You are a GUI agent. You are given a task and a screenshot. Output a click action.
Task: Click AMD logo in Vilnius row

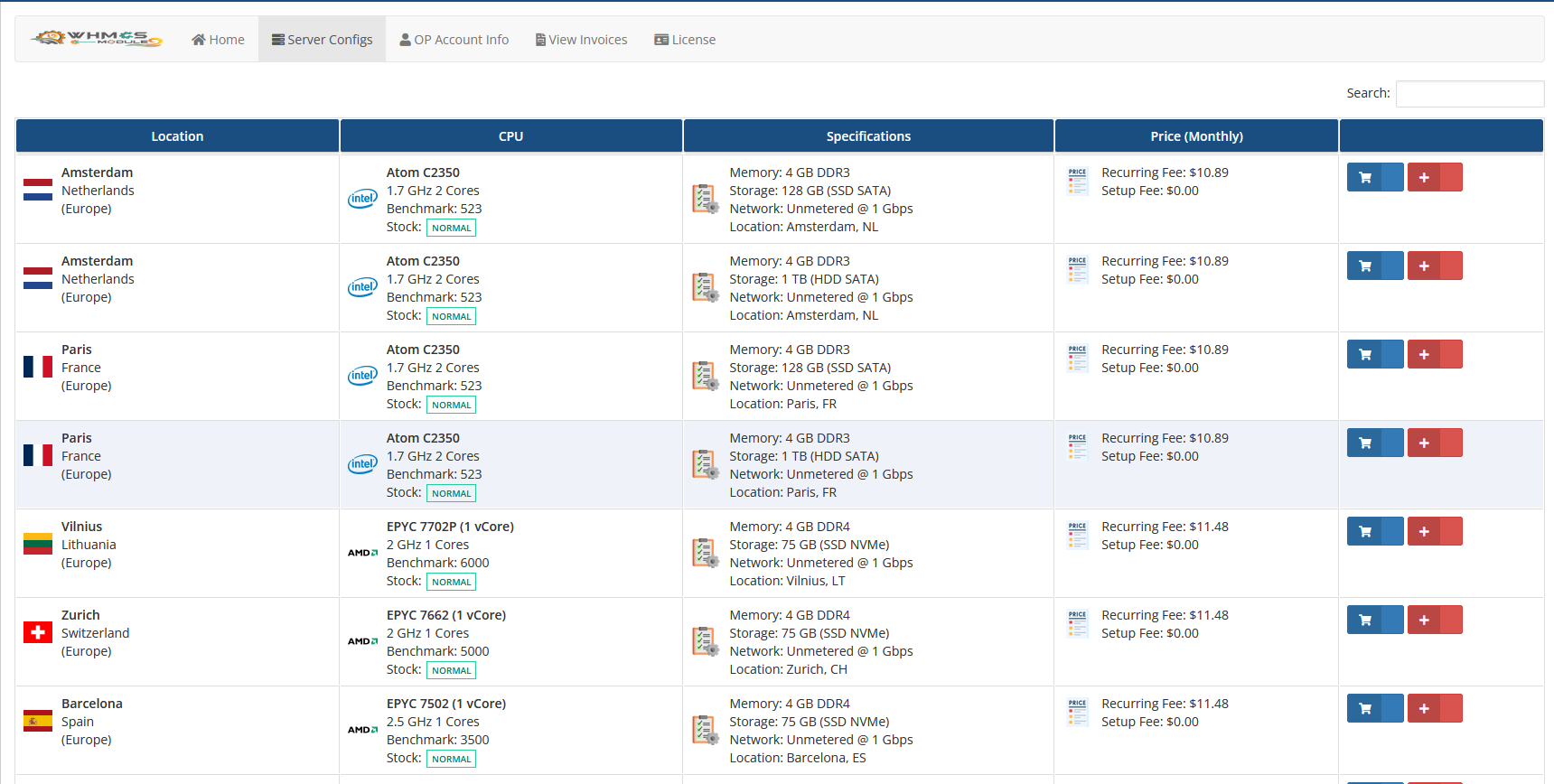[x=362, y=553]
